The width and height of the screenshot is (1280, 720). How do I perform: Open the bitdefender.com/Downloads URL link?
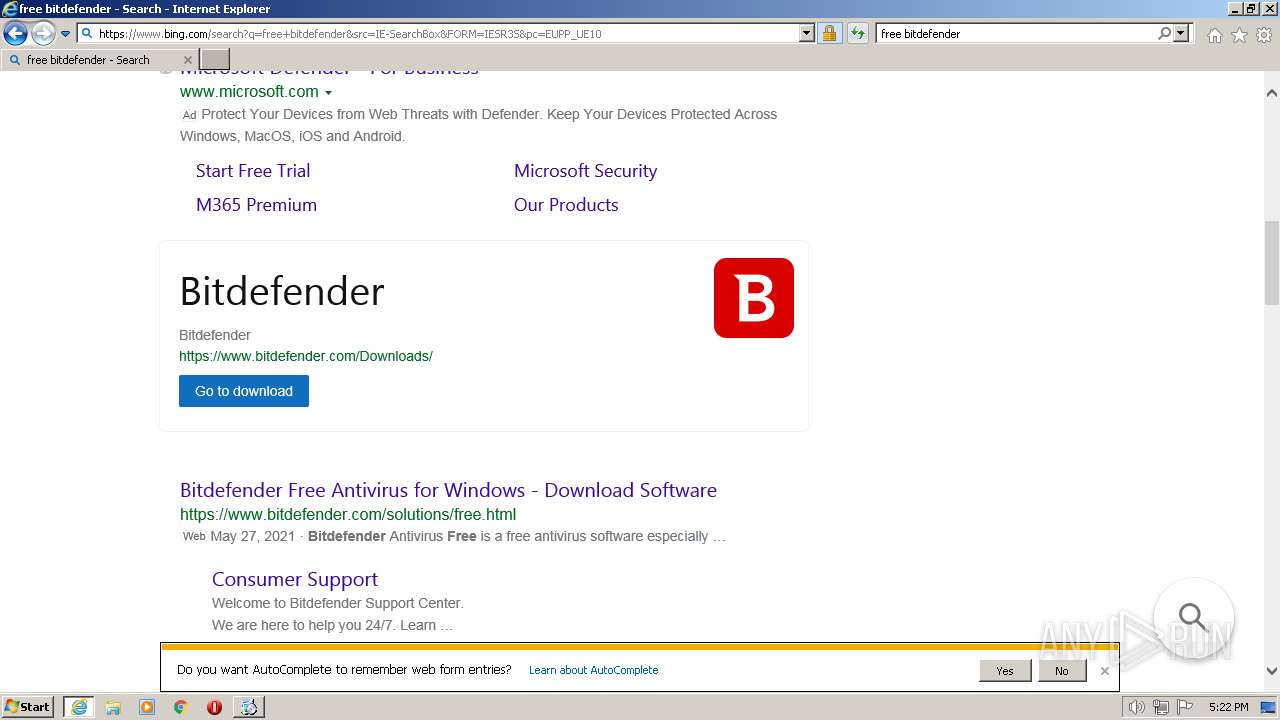pyautogui.click(x=306, y=356)
